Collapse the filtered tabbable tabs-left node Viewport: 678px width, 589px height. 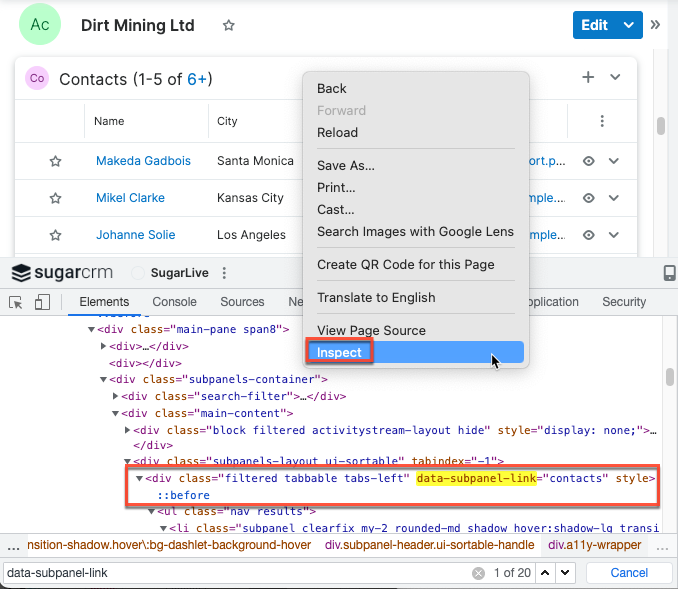(x=139, y=478)
